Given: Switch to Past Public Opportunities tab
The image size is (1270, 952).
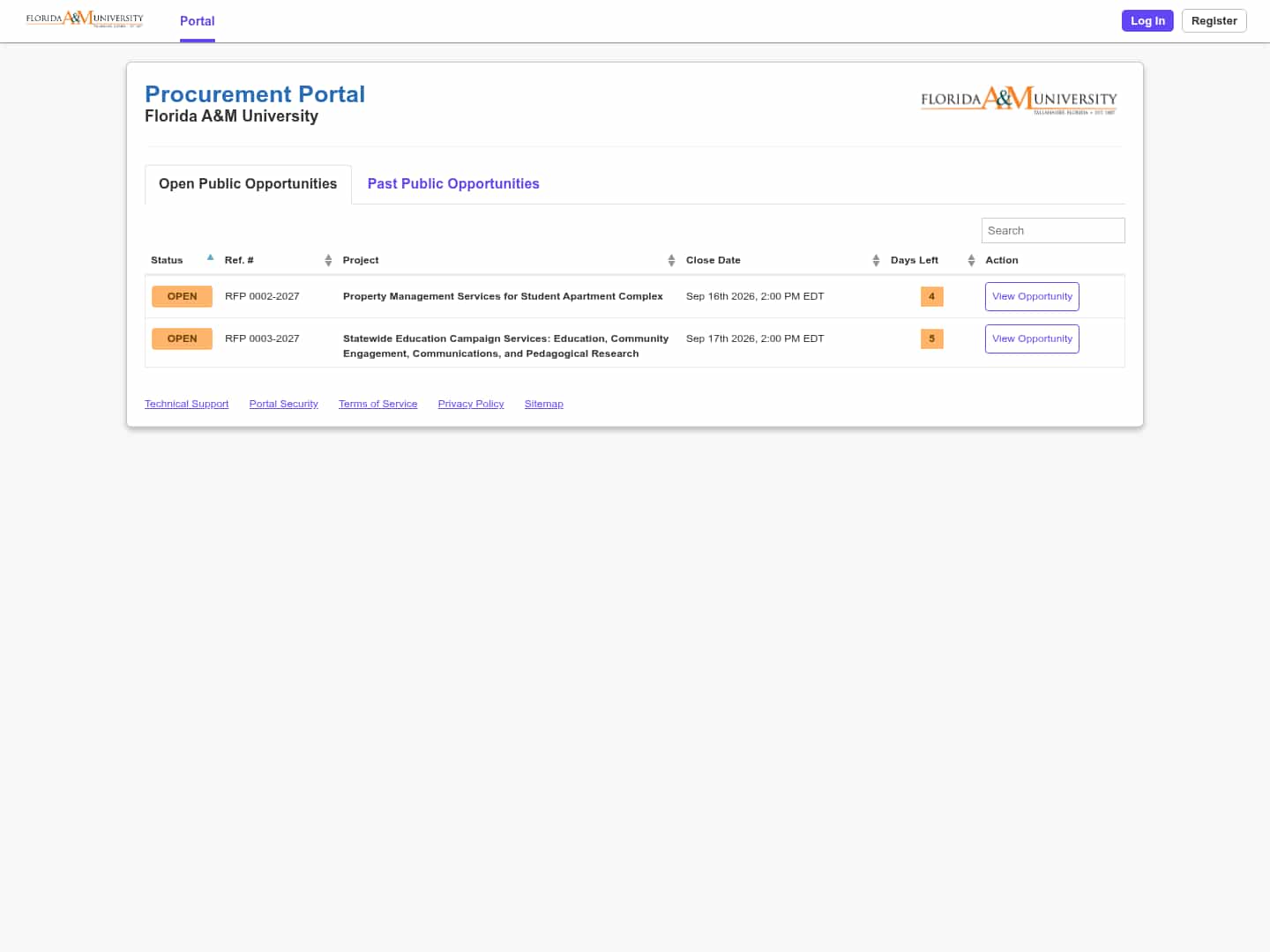Looking at the screenshot, I should coord(453,184).
